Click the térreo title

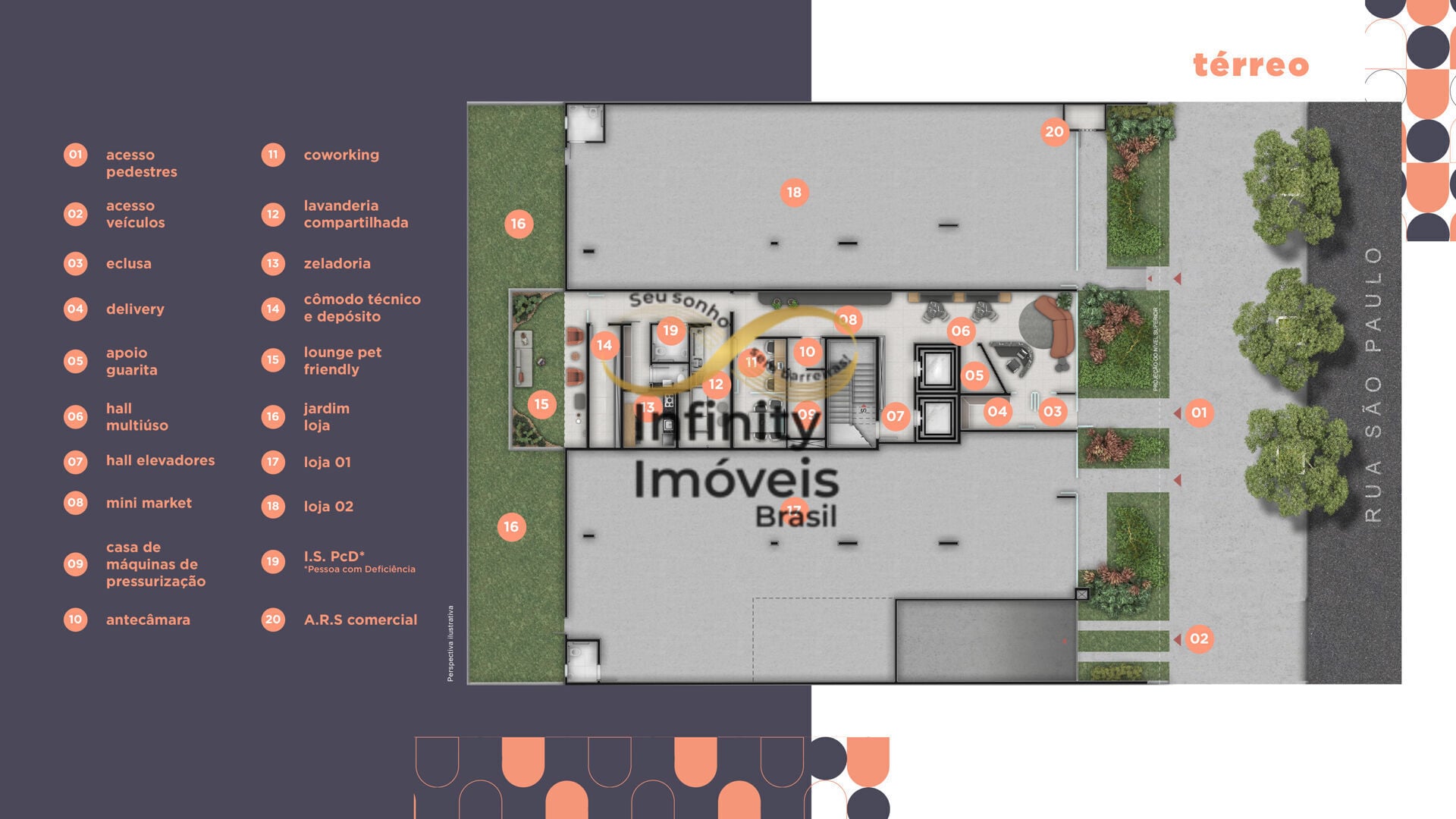[x=1251, y=64]
